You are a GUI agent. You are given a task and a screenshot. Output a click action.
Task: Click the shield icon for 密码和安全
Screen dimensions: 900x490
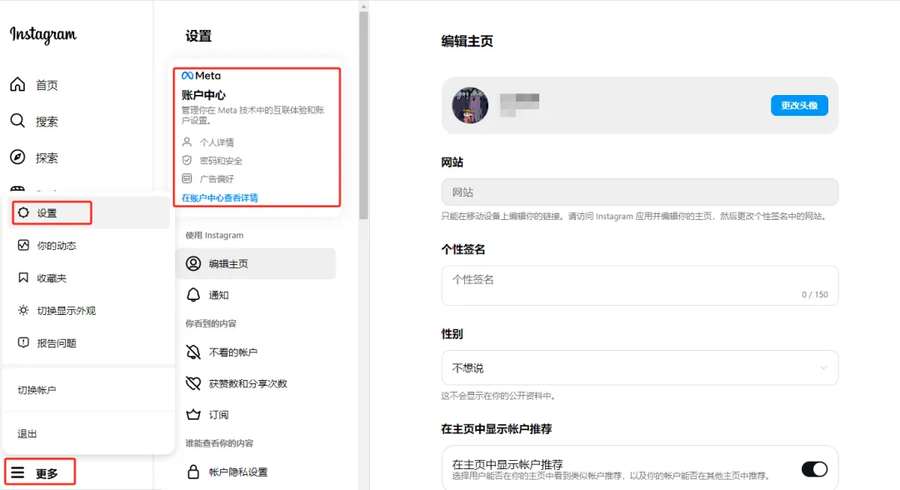pos(187,160)
